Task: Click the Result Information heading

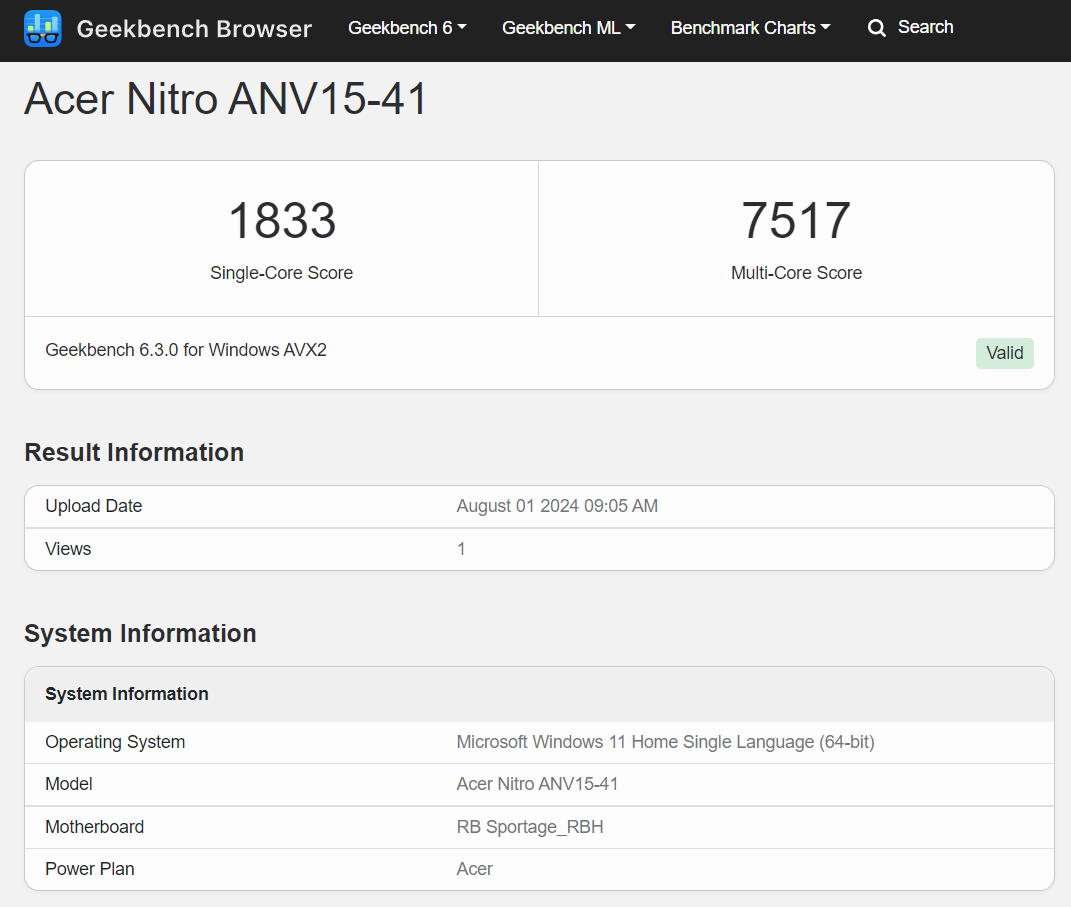Action: point(134,453)
